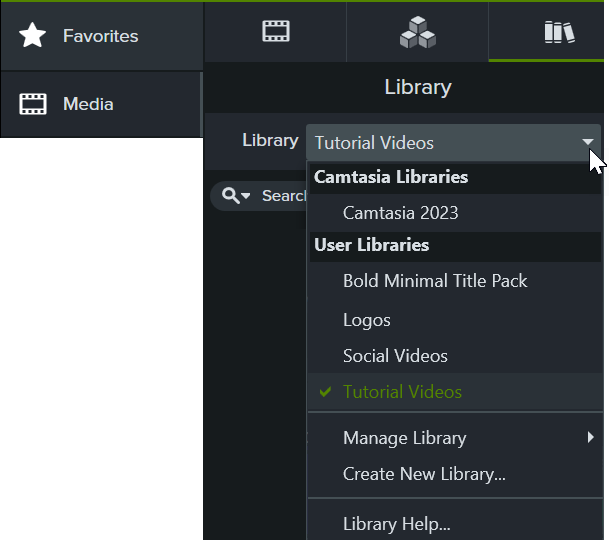This screenshot has height=540, width=609.
Task: Open the Manage Library menu item
Action: tap(405, 438)
